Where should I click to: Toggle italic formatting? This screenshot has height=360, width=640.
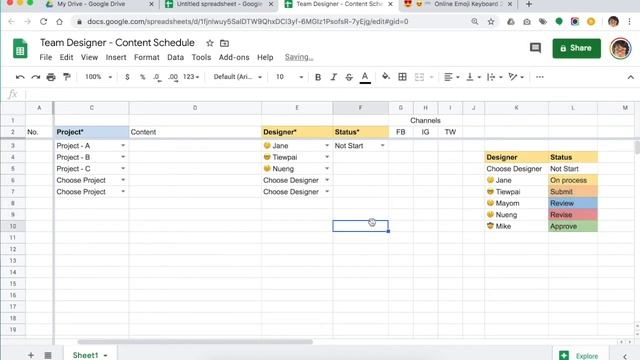click(x=333, y=77)
